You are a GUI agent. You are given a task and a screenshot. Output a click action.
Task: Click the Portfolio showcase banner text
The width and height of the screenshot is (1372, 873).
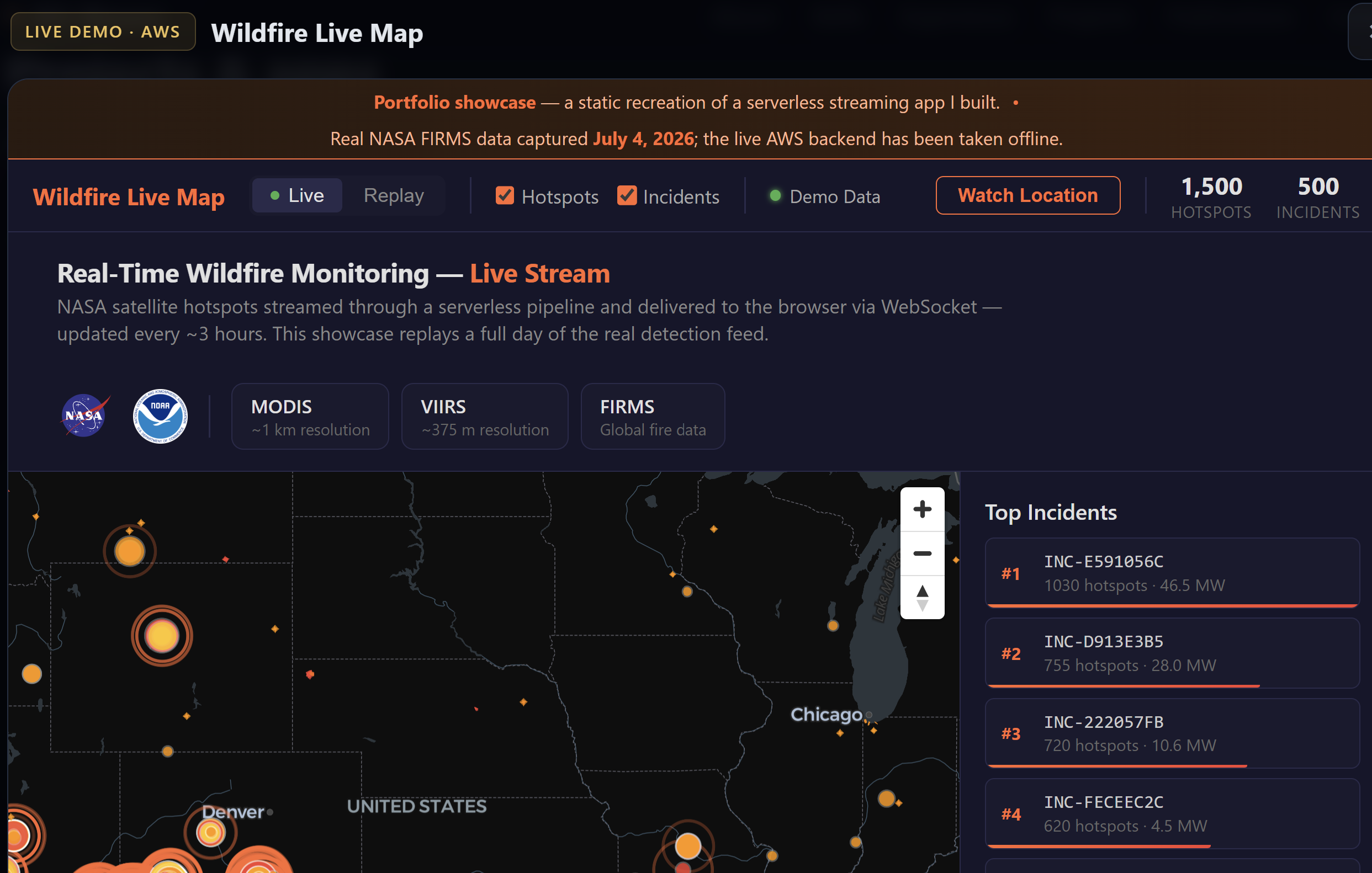click(454, 103)
